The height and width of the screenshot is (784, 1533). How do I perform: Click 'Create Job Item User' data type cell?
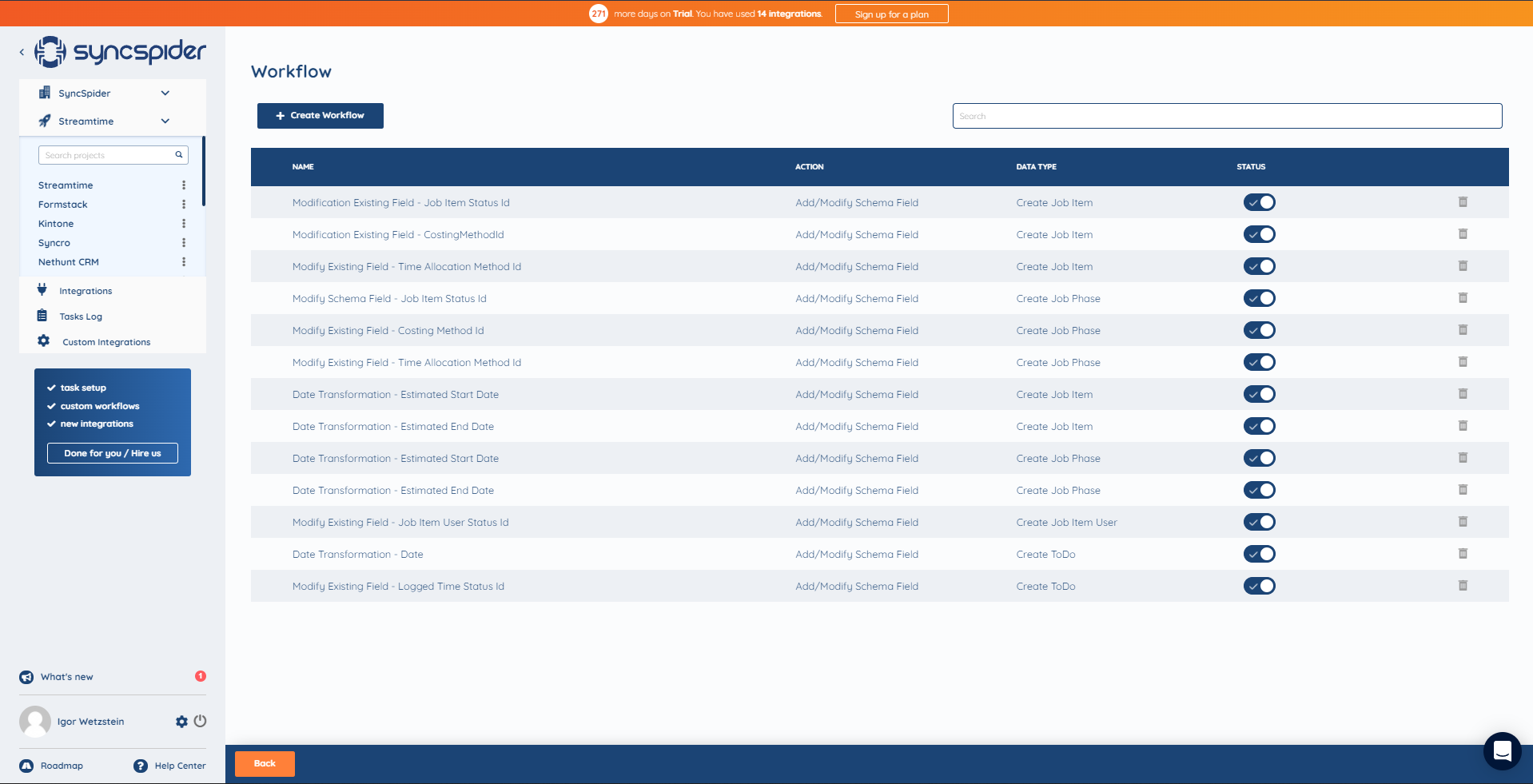coord(1066,522)
